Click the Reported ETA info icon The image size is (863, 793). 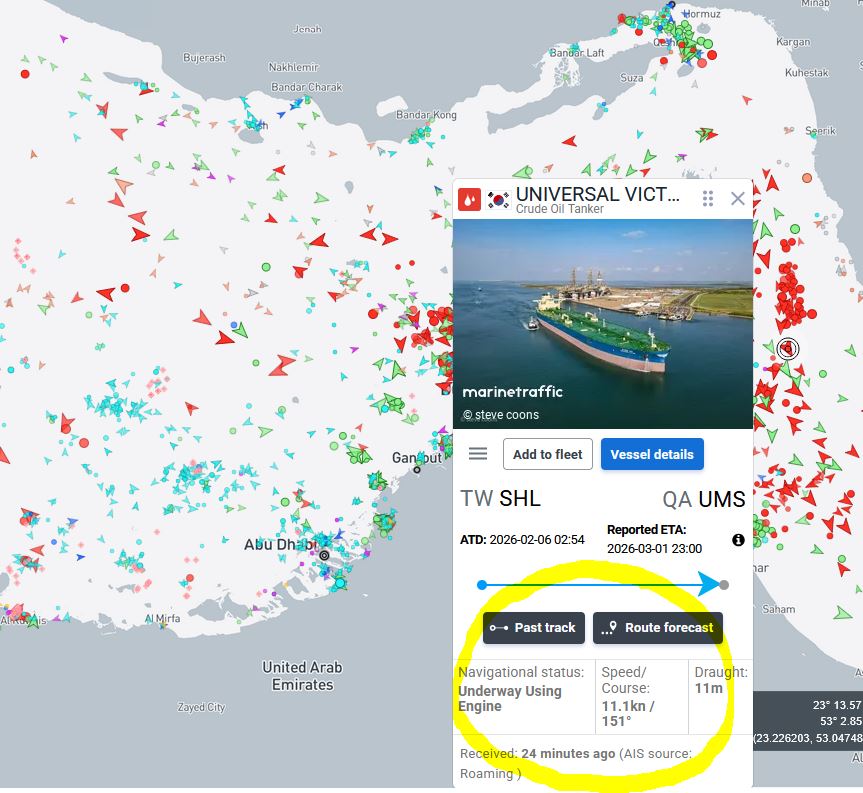point(738,540)
